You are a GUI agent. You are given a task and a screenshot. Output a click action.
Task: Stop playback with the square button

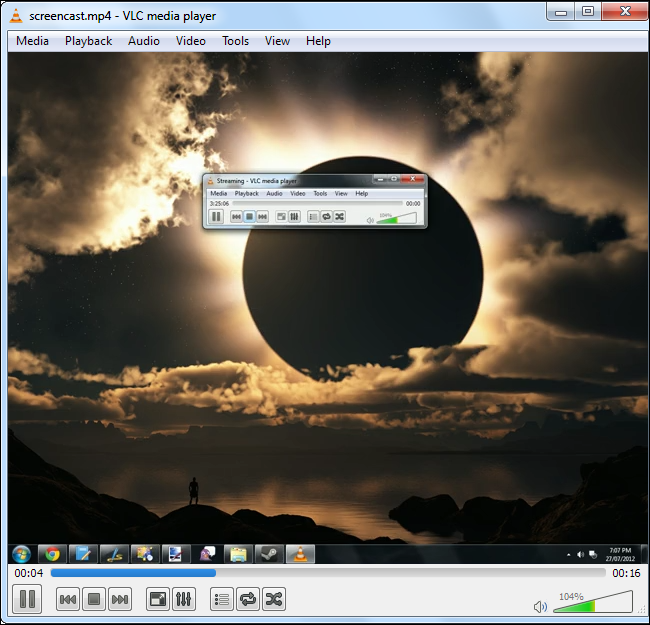pyautogui.click(x=94, y=599)
